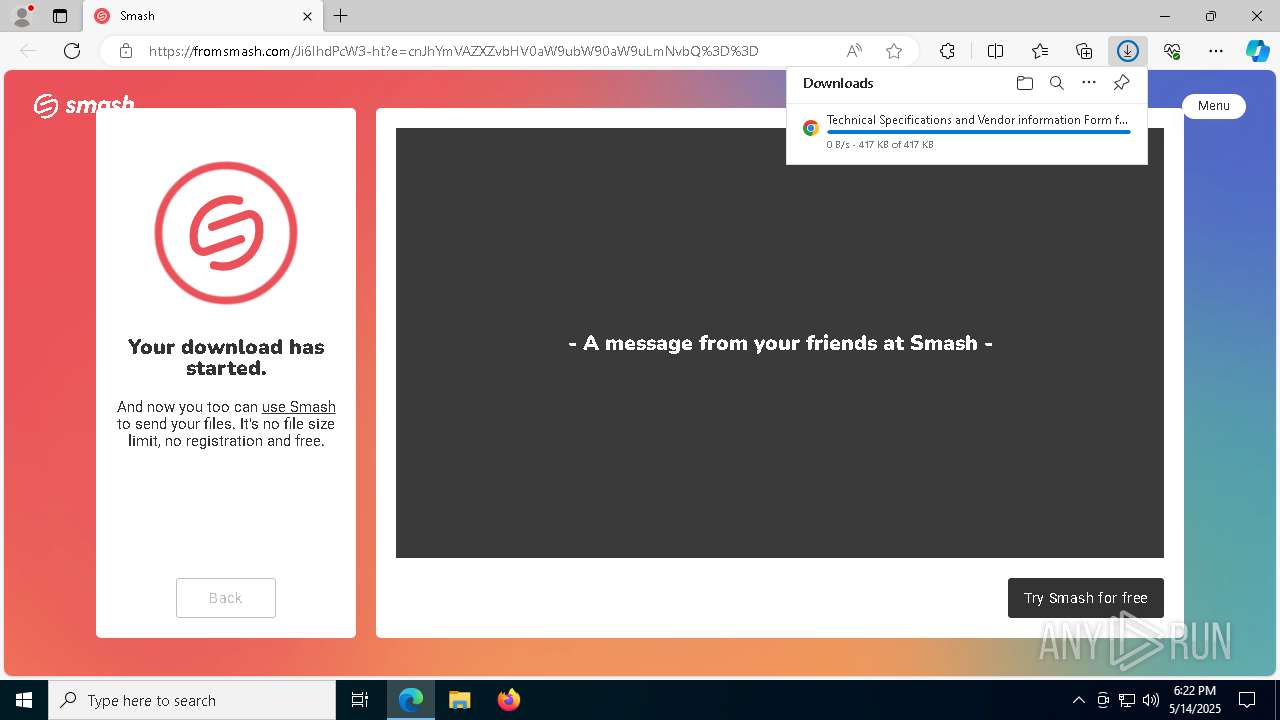Click the Back button
This screenshot has height=720, width=1280.
coord(226,598)
